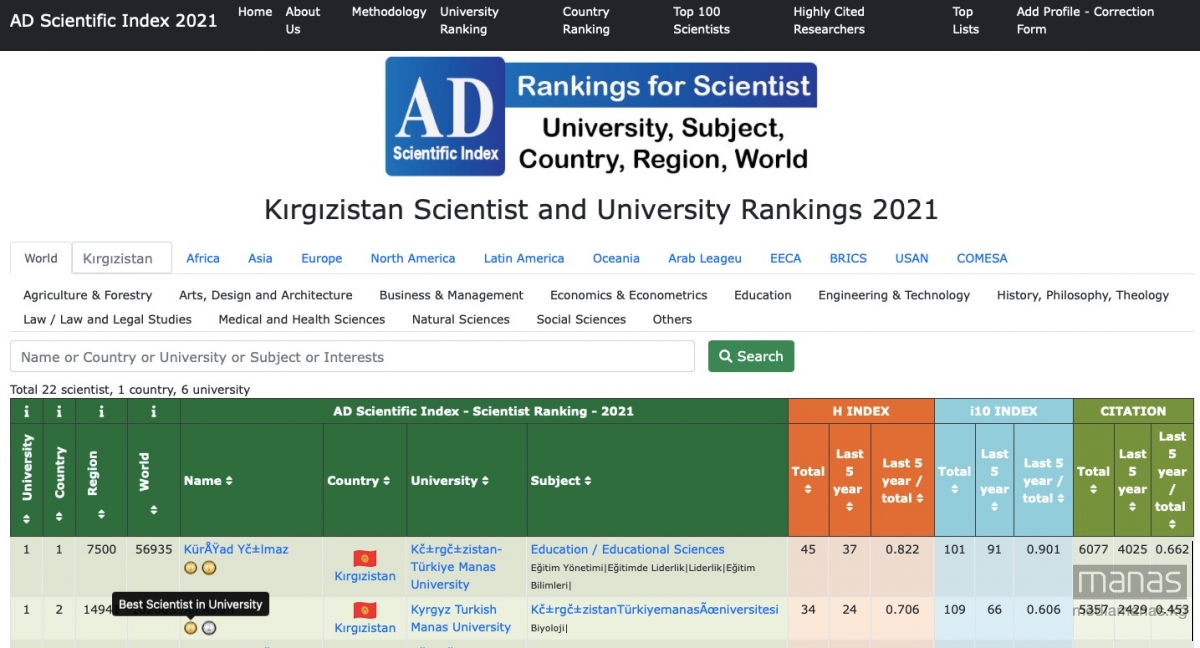Open the Education / Educational Sciences subject link
The width and height of the screenshot is (1200, 648).
click(x=627, y=549)
